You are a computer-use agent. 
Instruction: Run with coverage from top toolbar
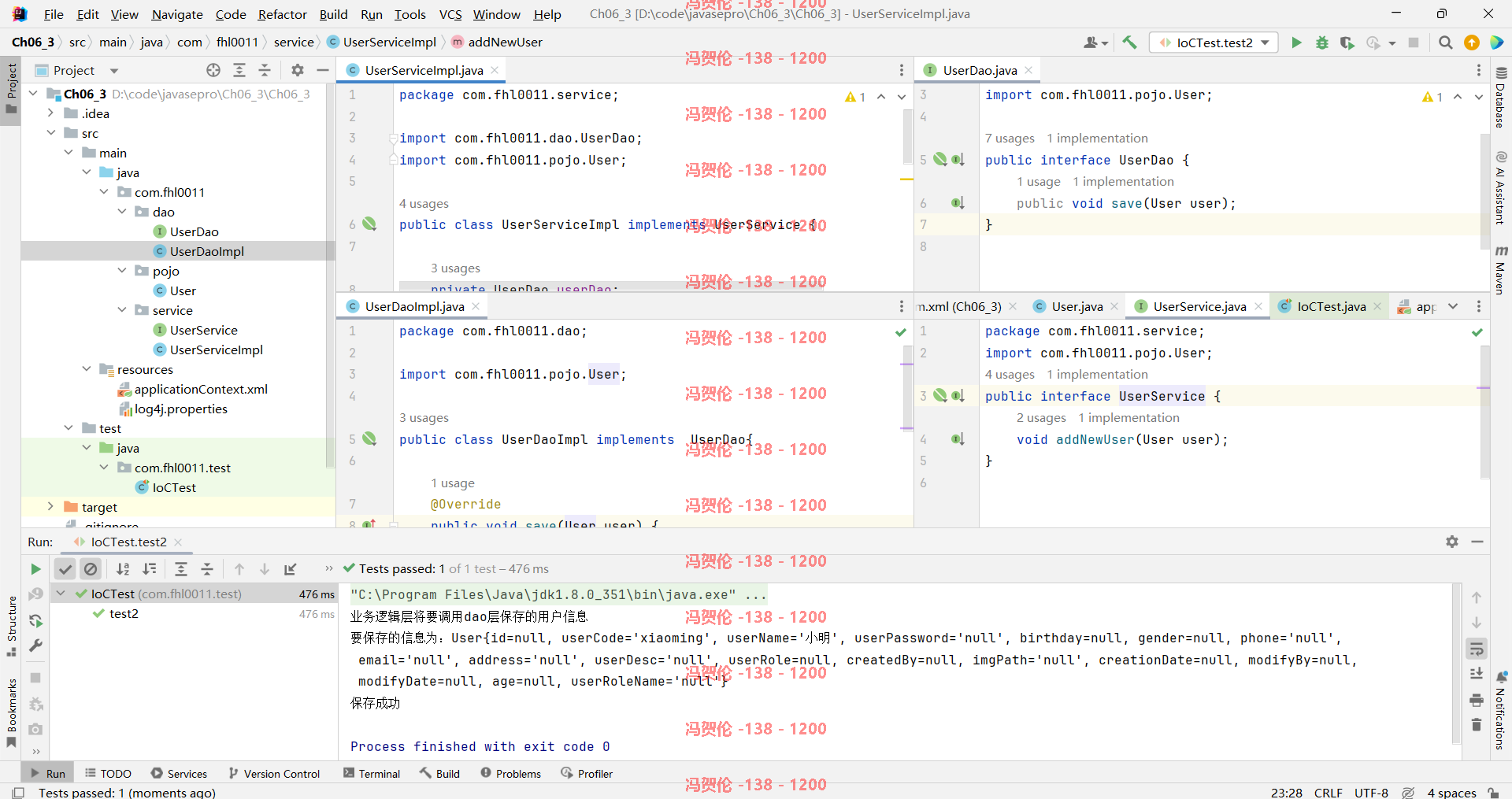pyautogui.click(x=1347, y=43)
